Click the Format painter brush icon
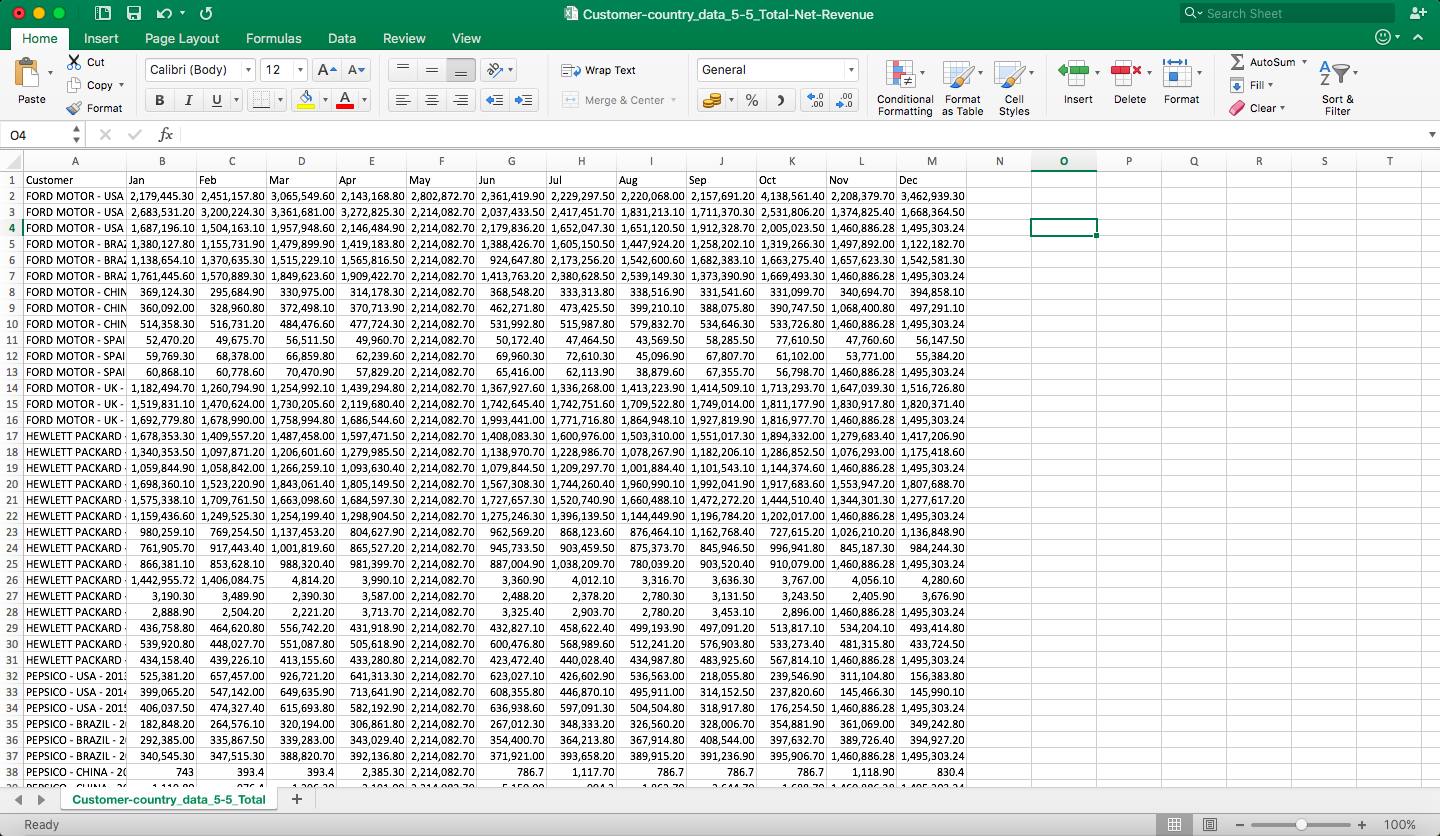 pyautogui.click(x=74, y=108)
